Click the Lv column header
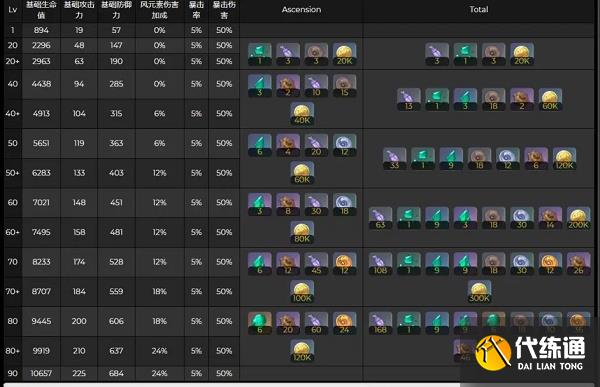This screenshot has width=600, height=387. coord(13,10)
